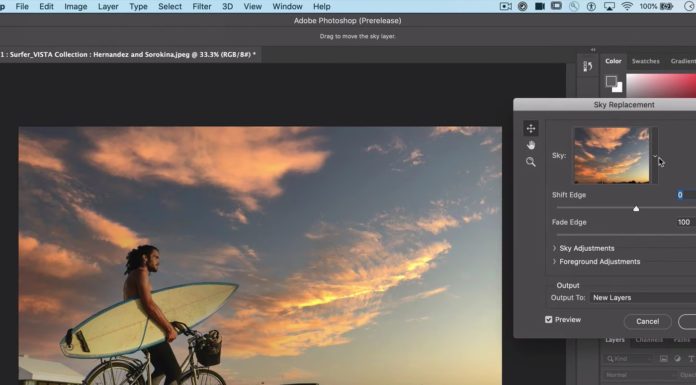Open the Help menu
Viewport: 696px width, 385px height.
tap(321, 6)
